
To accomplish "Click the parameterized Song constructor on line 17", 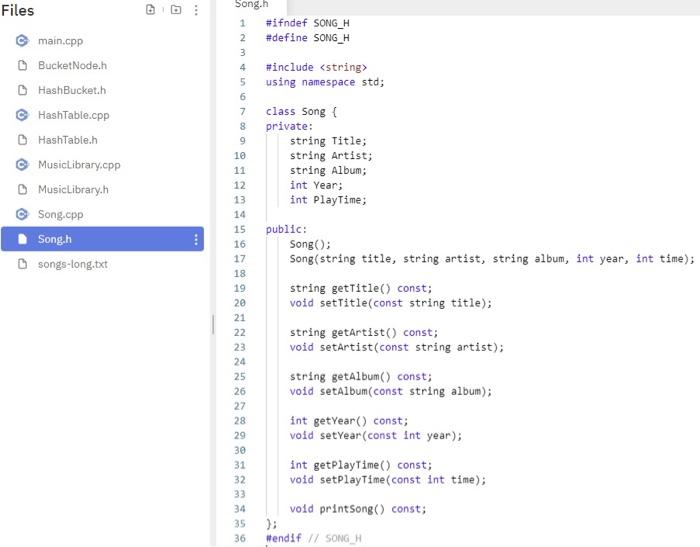I will [x=492, y=259].
